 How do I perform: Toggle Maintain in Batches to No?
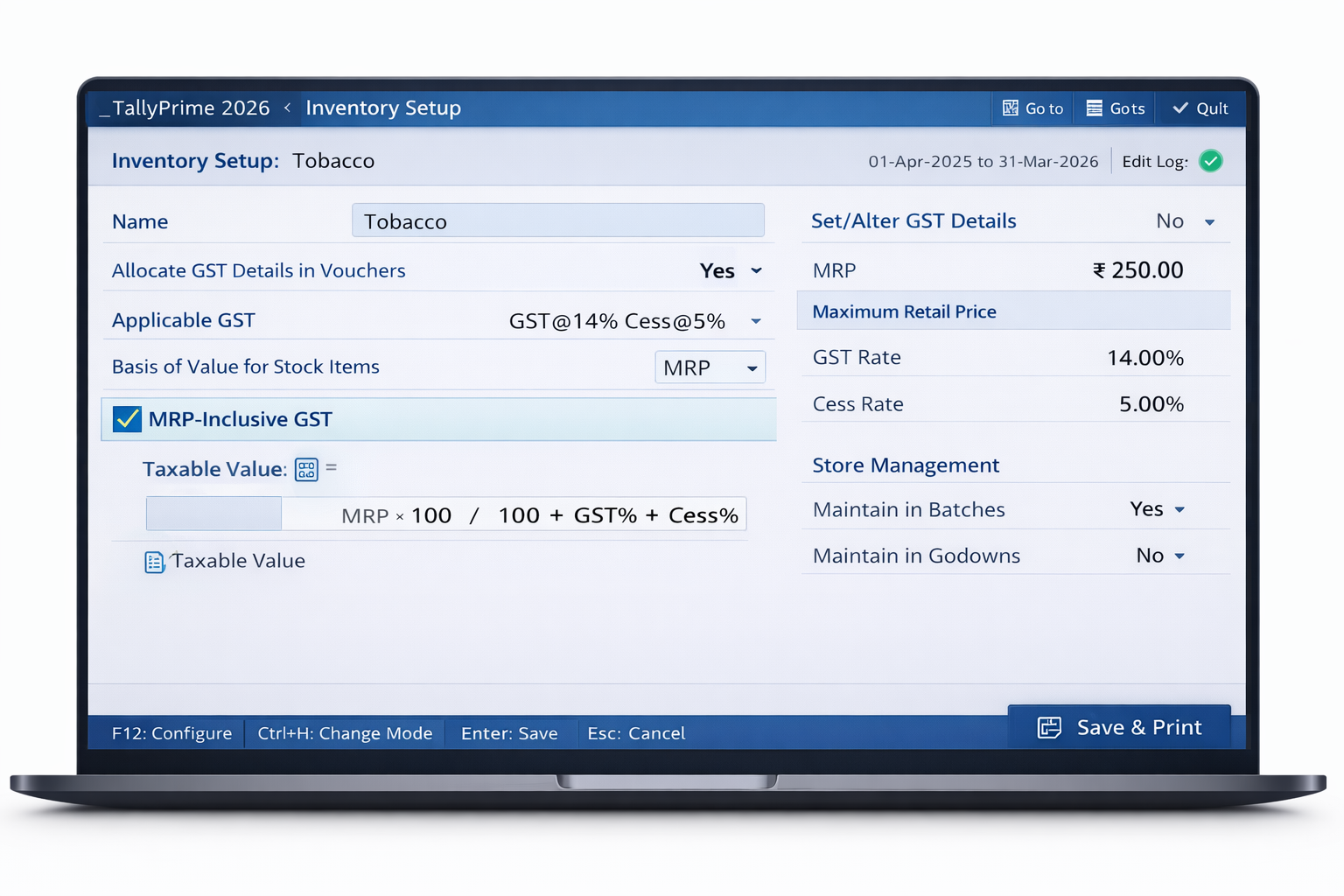(1157, 508)
